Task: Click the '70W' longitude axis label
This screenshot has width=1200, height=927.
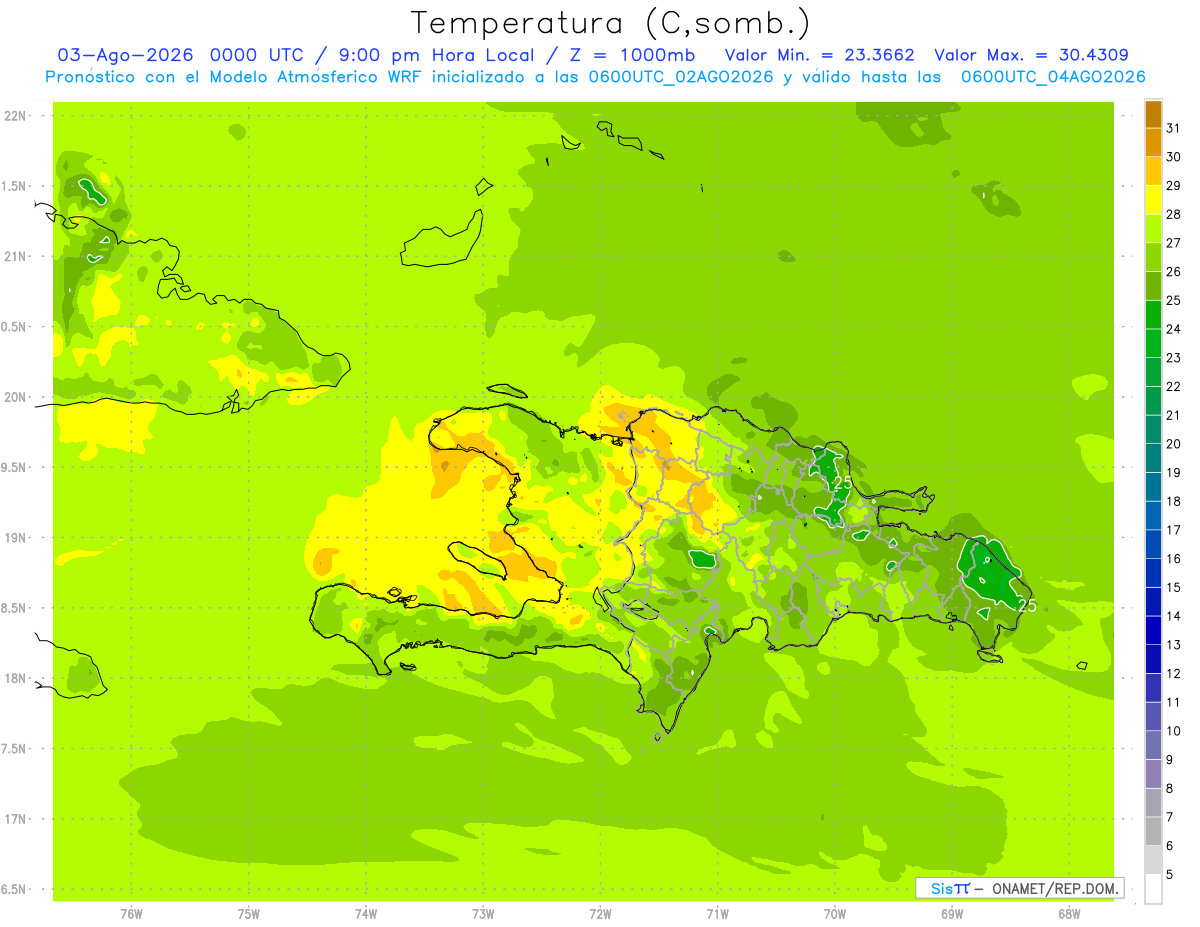Action: click(835, 914)
